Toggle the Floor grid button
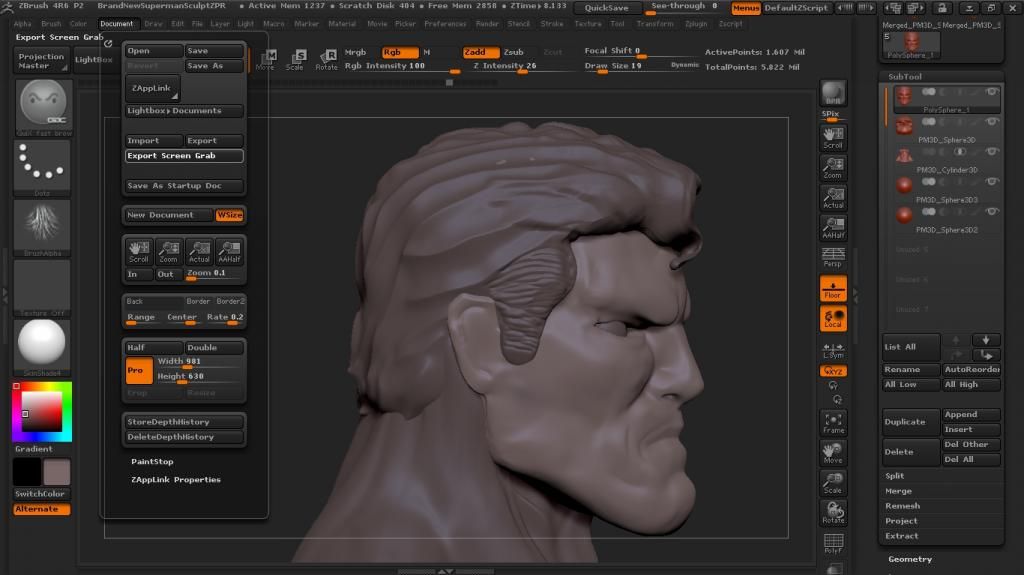Viewport: 1024px width, 575px height. [x=833, y=288]
